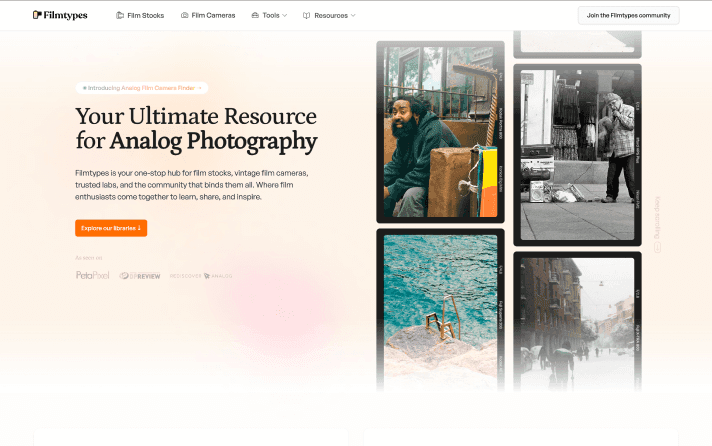Open the black-and-white street photo
The image size is (712, 446).
577,155
